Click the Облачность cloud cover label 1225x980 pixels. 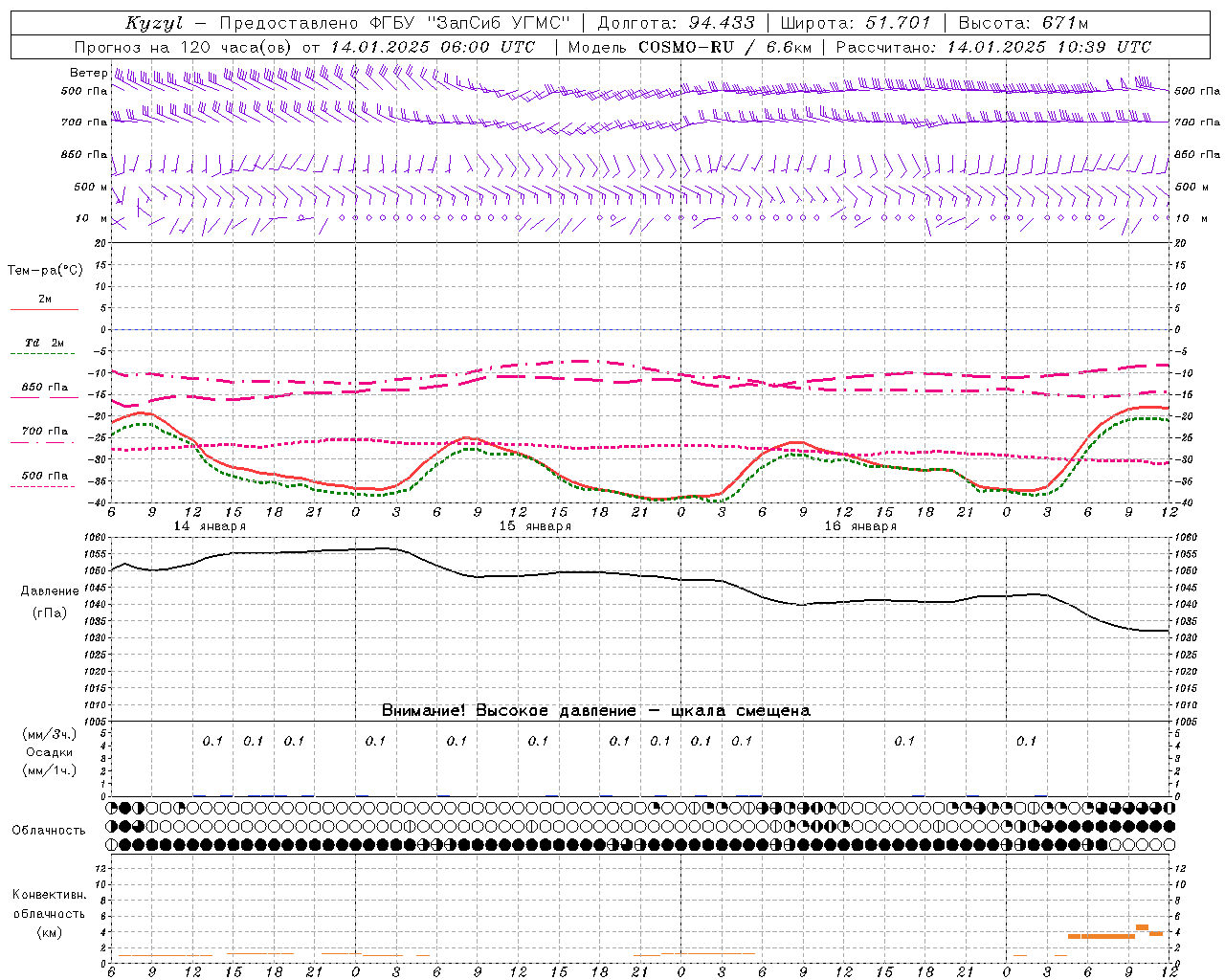click(x=48, y=831)
